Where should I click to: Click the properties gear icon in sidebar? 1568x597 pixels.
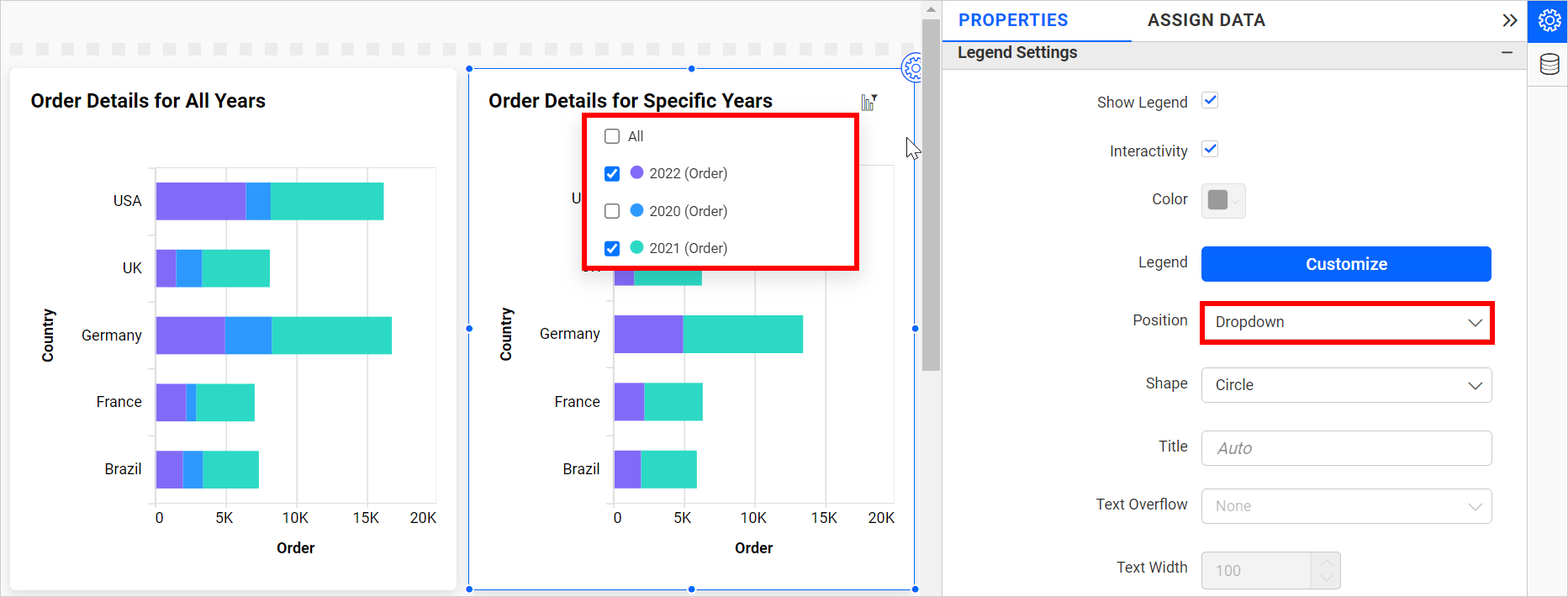click(x=1549, y=21)
